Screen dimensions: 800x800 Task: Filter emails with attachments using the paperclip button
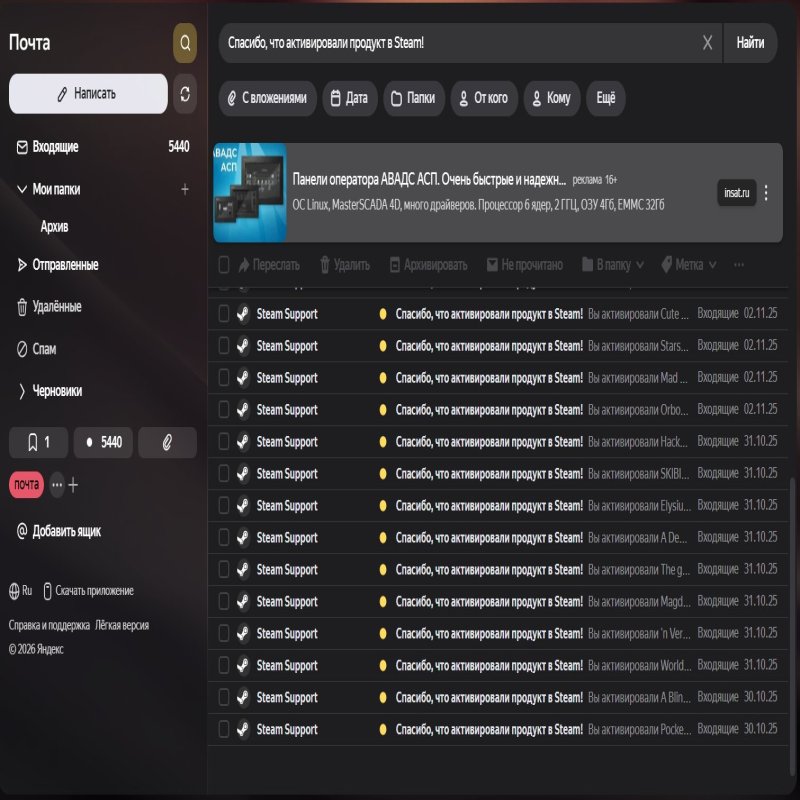click(167, 442)
